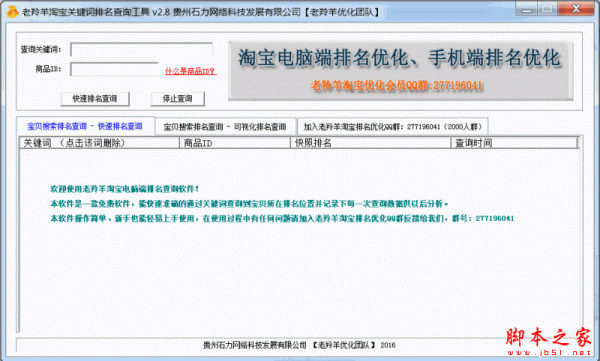600x361 pixels.
Task: Click the line starting 本软件是一款免费软件
Action: (249, 204)
